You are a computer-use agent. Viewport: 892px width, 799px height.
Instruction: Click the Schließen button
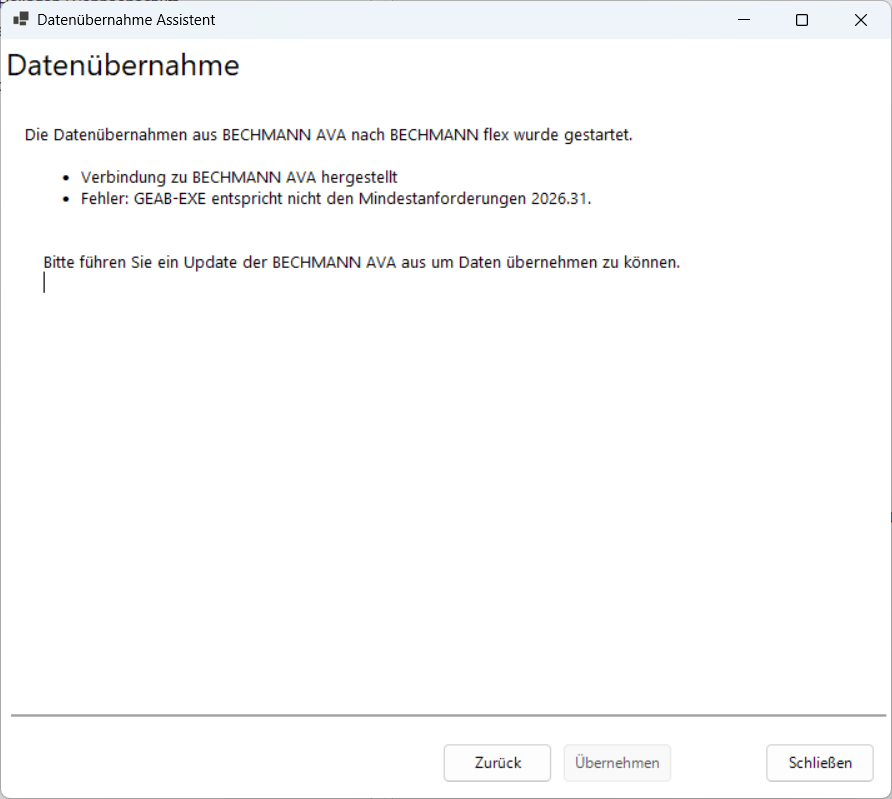pos(820,762)
